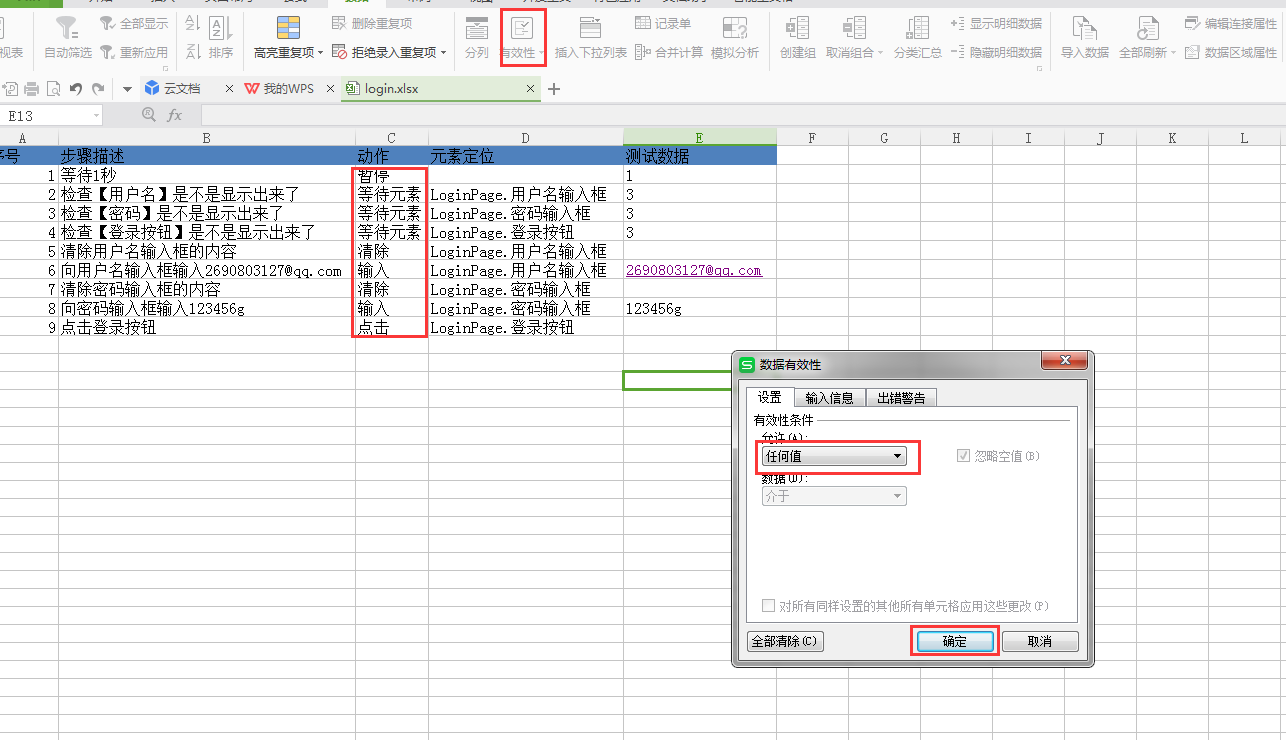
Task: Open 模拟分析 what-if analysis
Action: click(735, 37)
